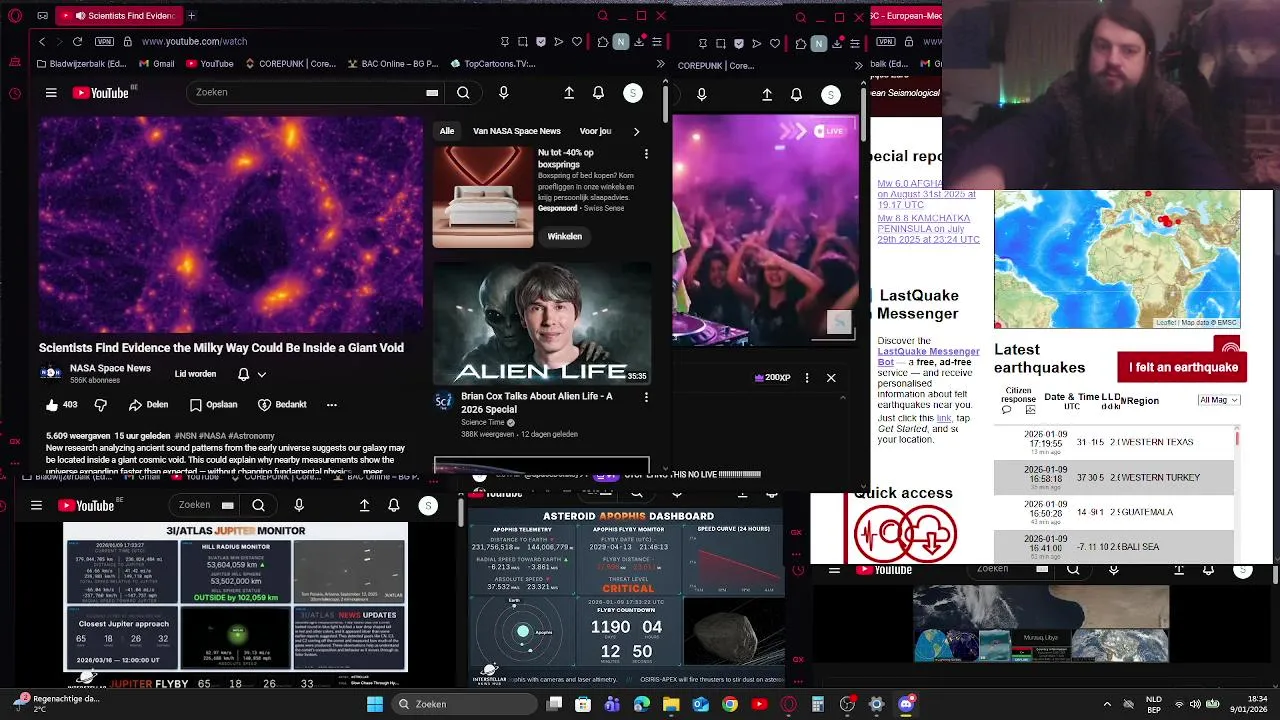Screen dimensions: 1280x720
Task: Open Gmail bookmark
Action: (156, 64)
